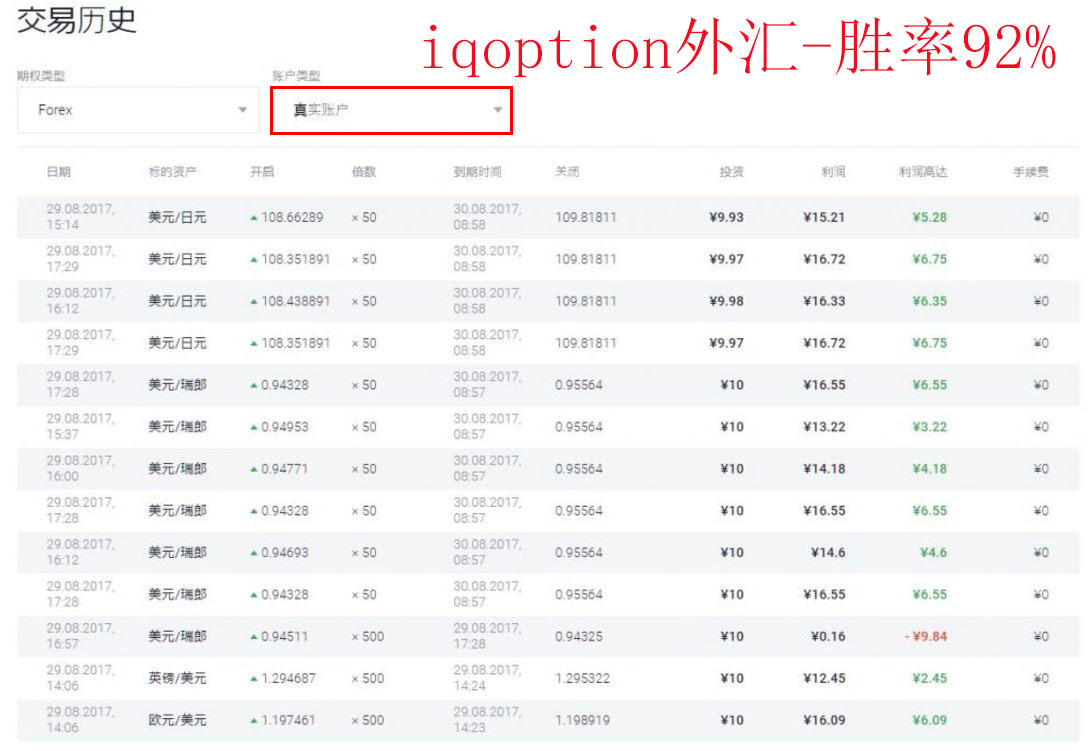Click the red -¥9.84 loss value
The image size is (1091, 751).
(926, 636)
